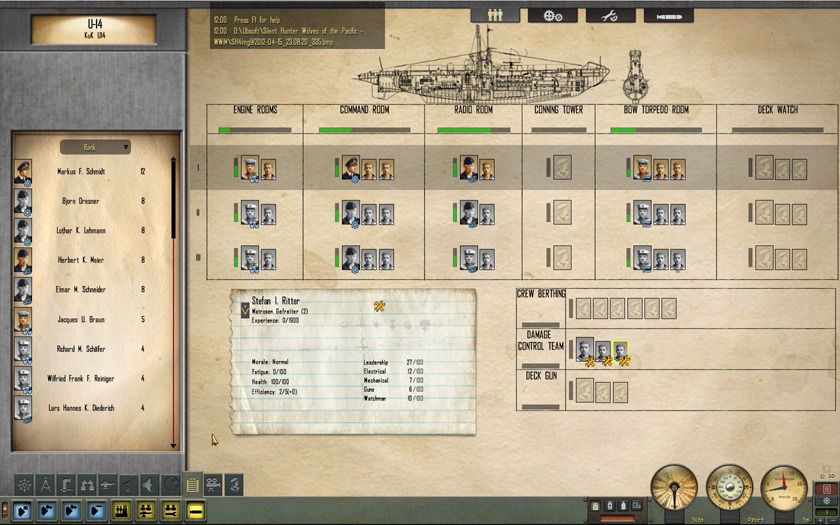
Task: Select Radio Room compartment header
Action: pos(474,110)
